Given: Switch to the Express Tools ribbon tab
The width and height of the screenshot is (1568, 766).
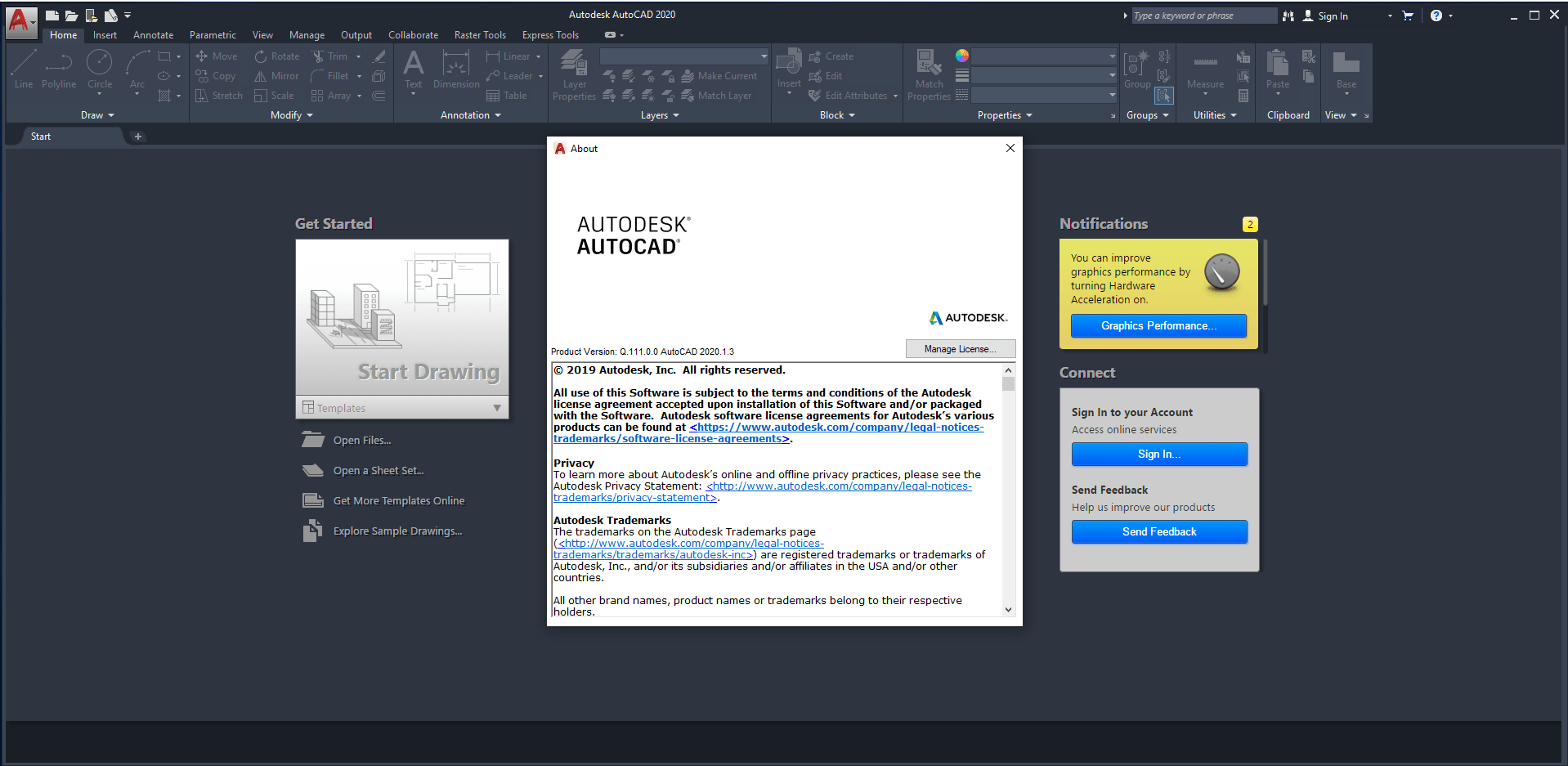Looking at the screenshot, I should (x=550, y=35).
